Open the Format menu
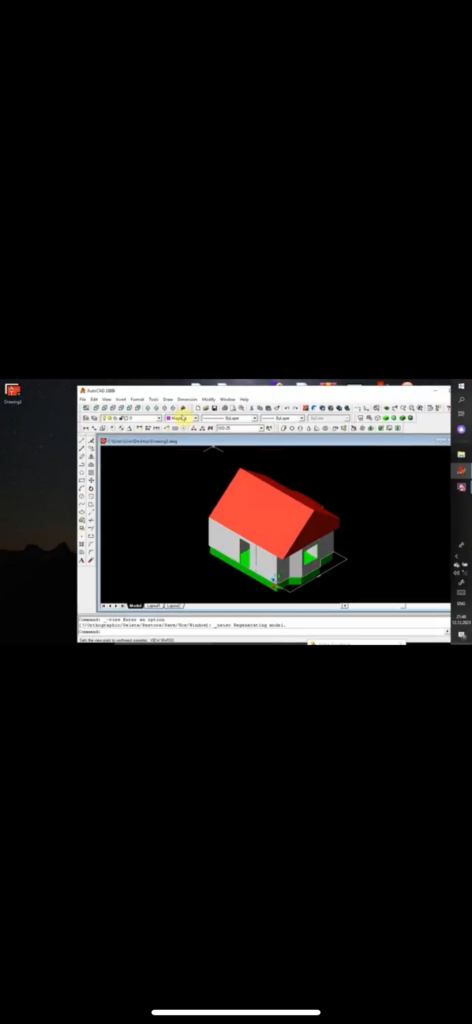472x1024 pixels. coord(137,399)
